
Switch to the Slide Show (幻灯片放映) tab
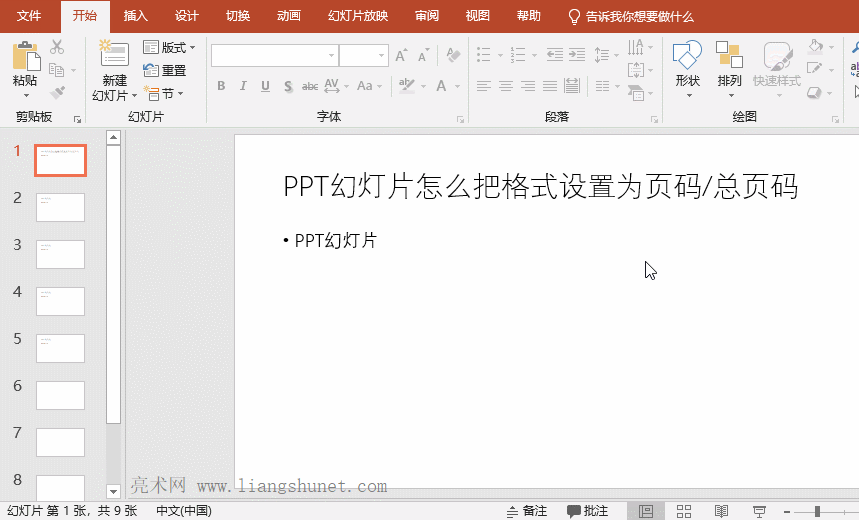pos(358,16)
